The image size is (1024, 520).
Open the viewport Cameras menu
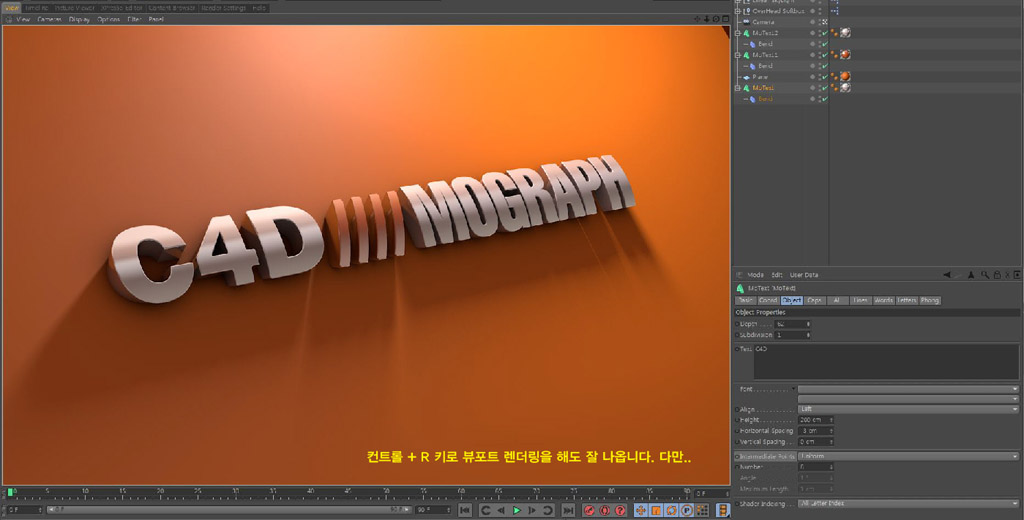pyautogui.click(x=49, y=20)
